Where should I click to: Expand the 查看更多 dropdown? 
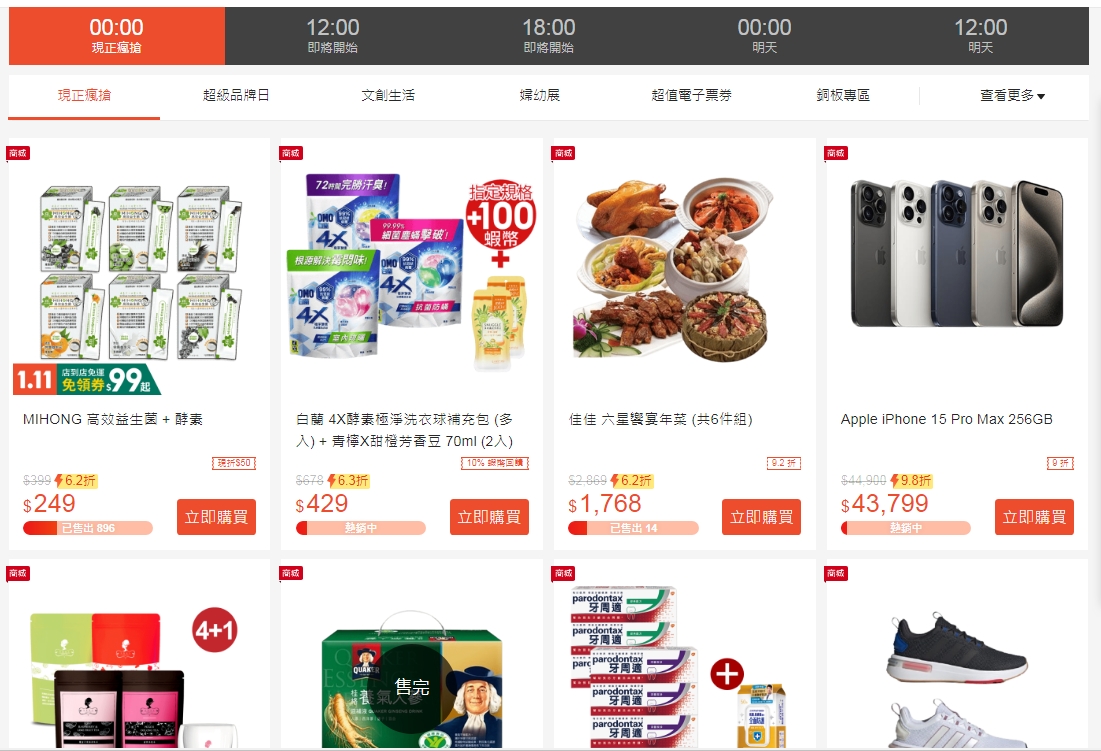pyautogui.click(x=1012, y=95)
